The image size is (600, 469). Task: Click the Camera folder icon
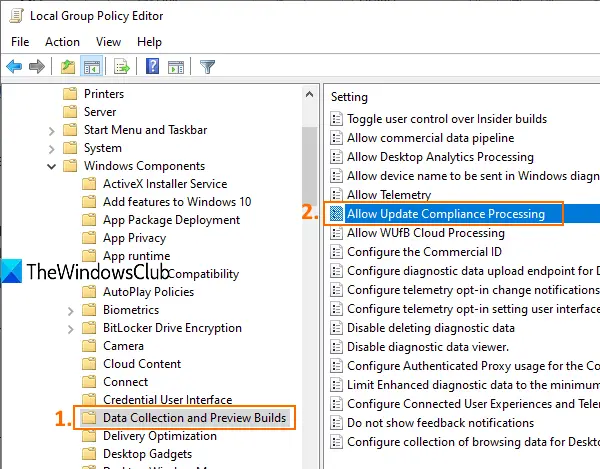pos(89,346)
